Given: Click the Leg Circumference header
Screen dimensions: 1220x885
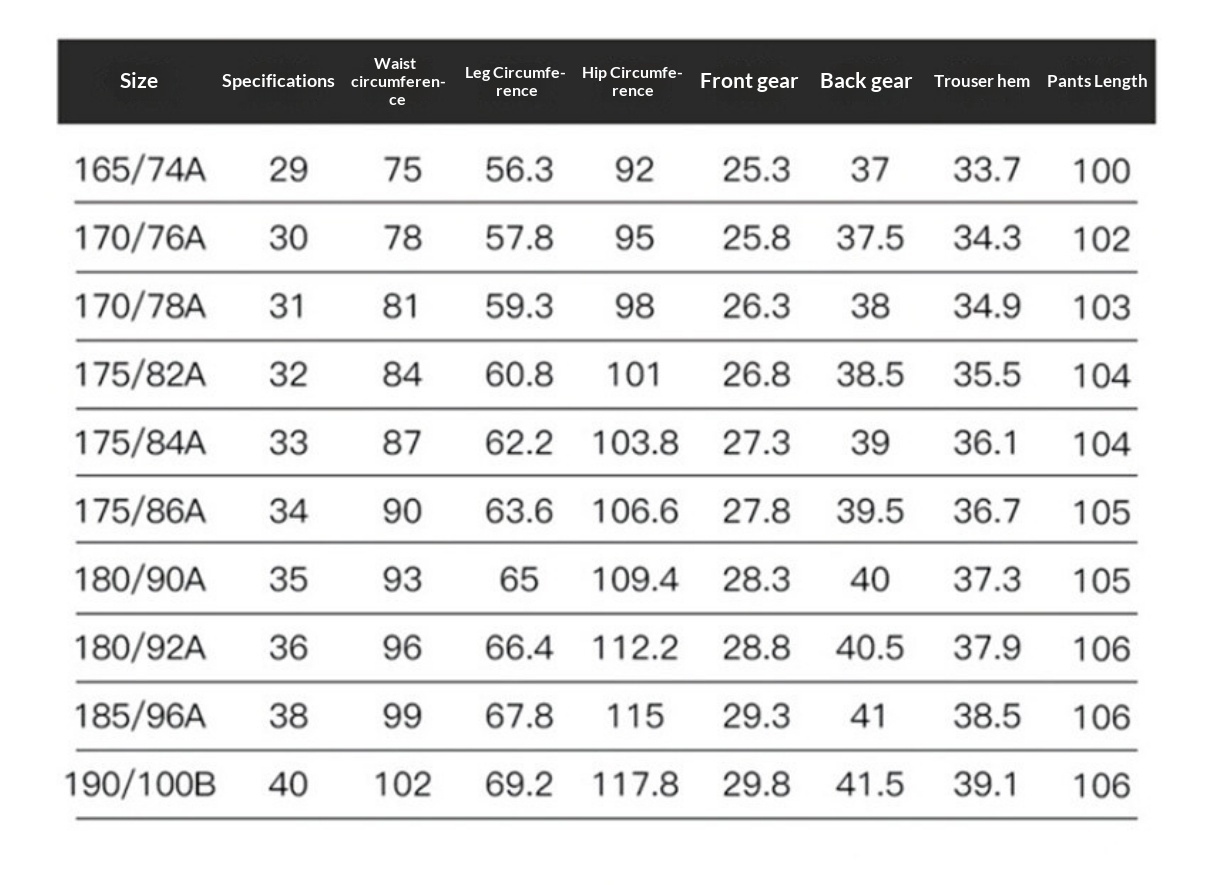Looking at the screenshot, I should click(515, 82).
